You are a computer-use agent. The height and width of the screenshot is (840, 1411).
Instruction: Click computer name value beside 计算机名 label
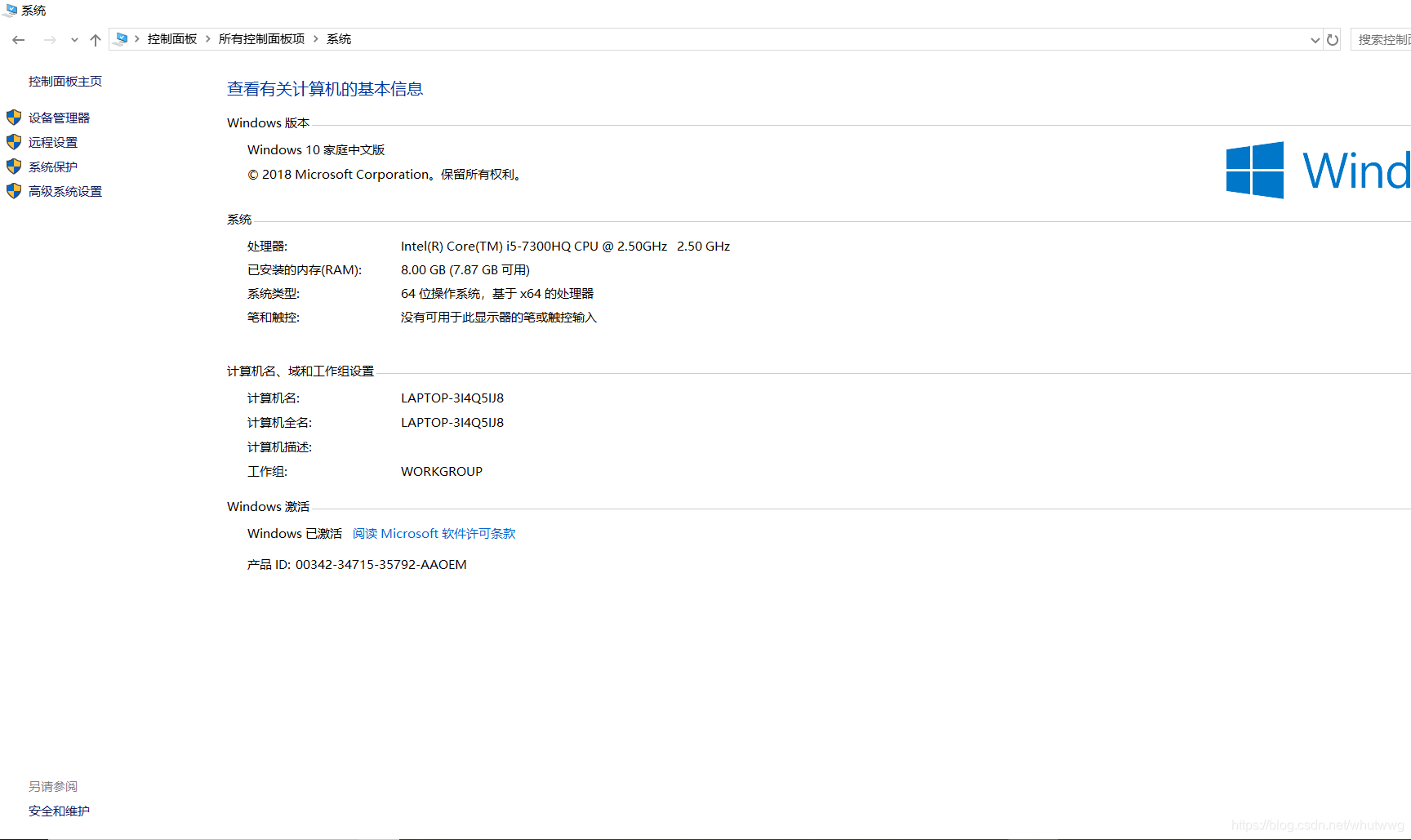point(452,398)
